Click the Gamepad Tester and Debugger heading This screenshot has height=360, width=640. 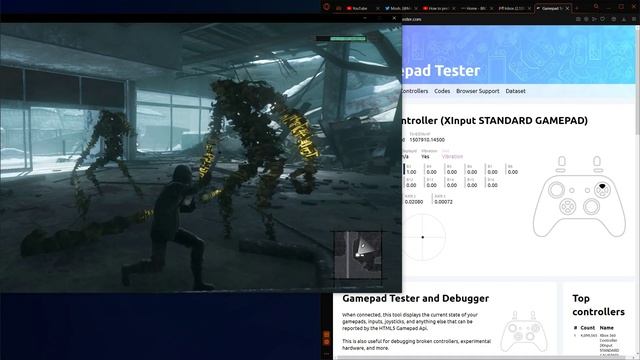(416, 298)
